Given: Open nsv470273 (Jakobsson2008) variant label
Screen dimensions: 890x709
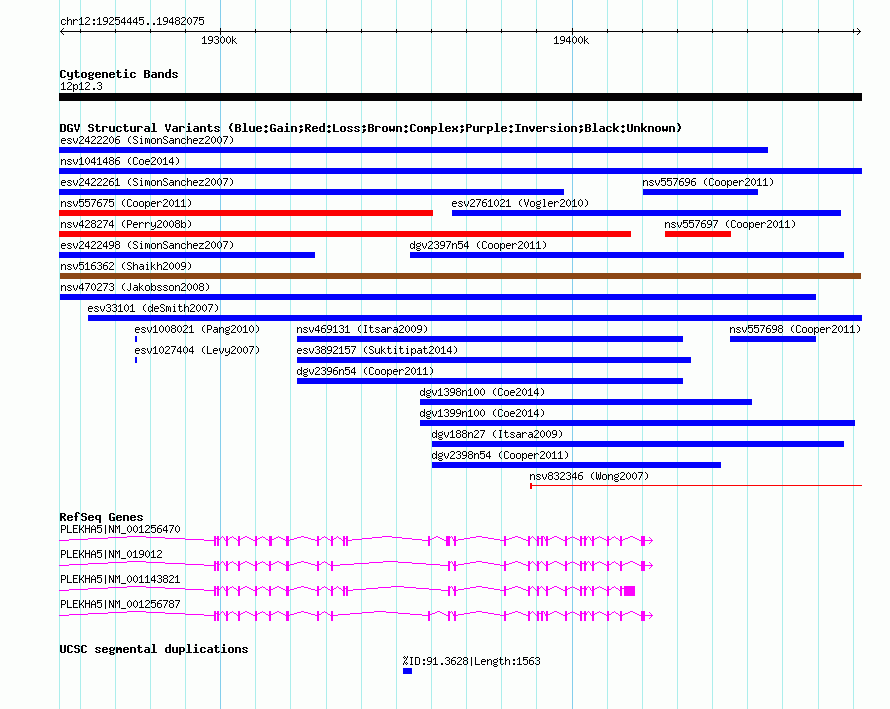Looking at the screenshot, I should (135, 287).
